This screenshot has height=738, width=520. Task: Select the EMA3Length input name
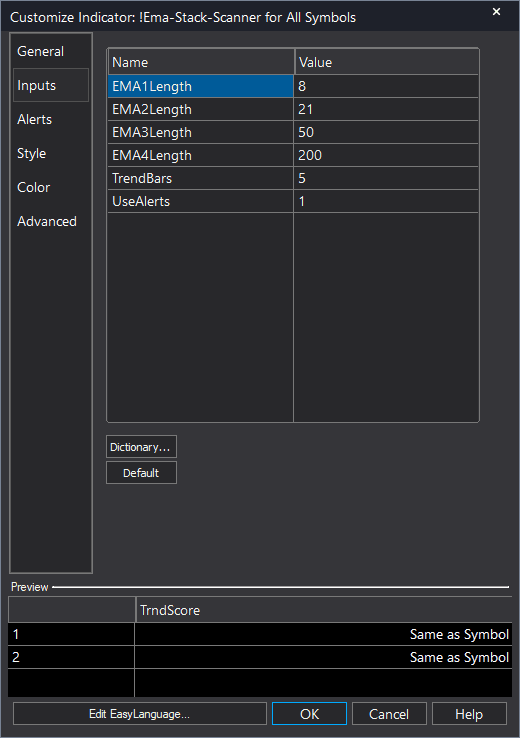coord(200,132)
